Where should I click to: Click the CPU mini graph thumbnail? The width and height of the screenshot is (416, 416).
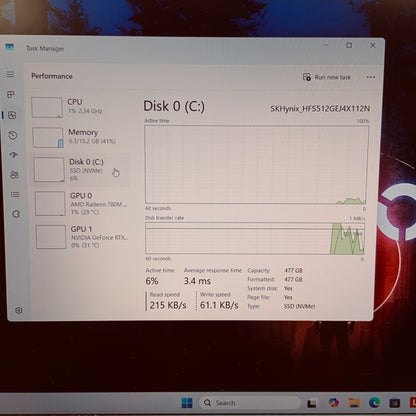pyautogui.click(x=47, y=107)
